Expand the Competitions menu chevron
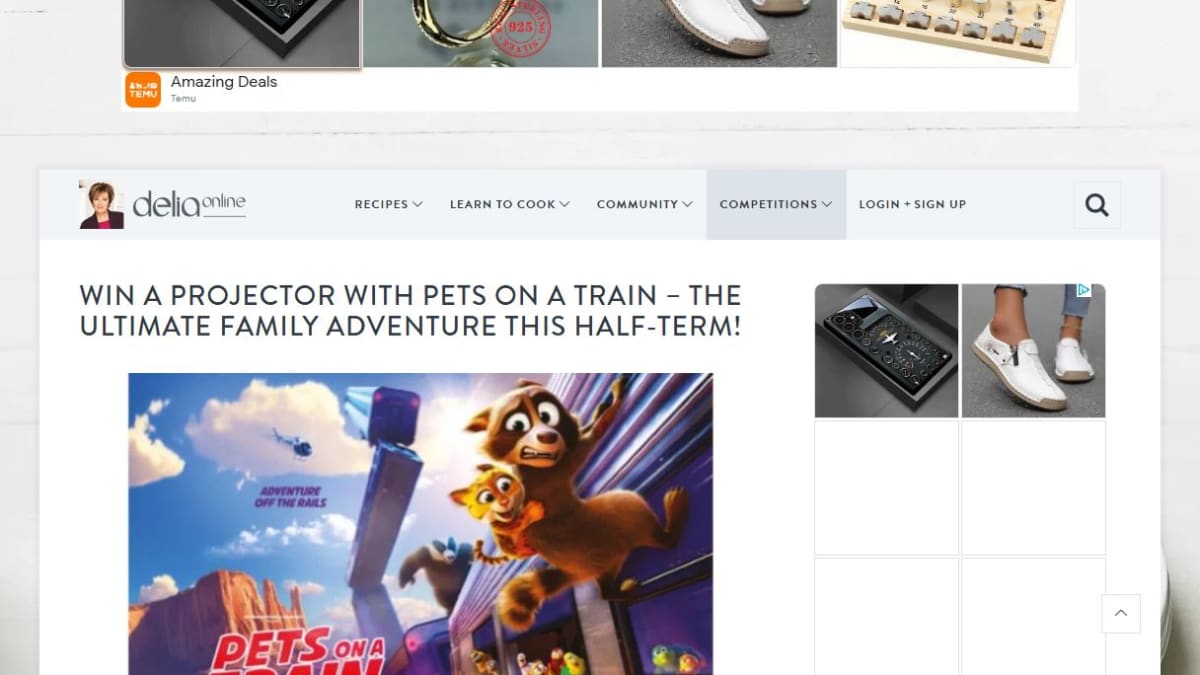Viewport: 1200px width, 675px height. 827,204
